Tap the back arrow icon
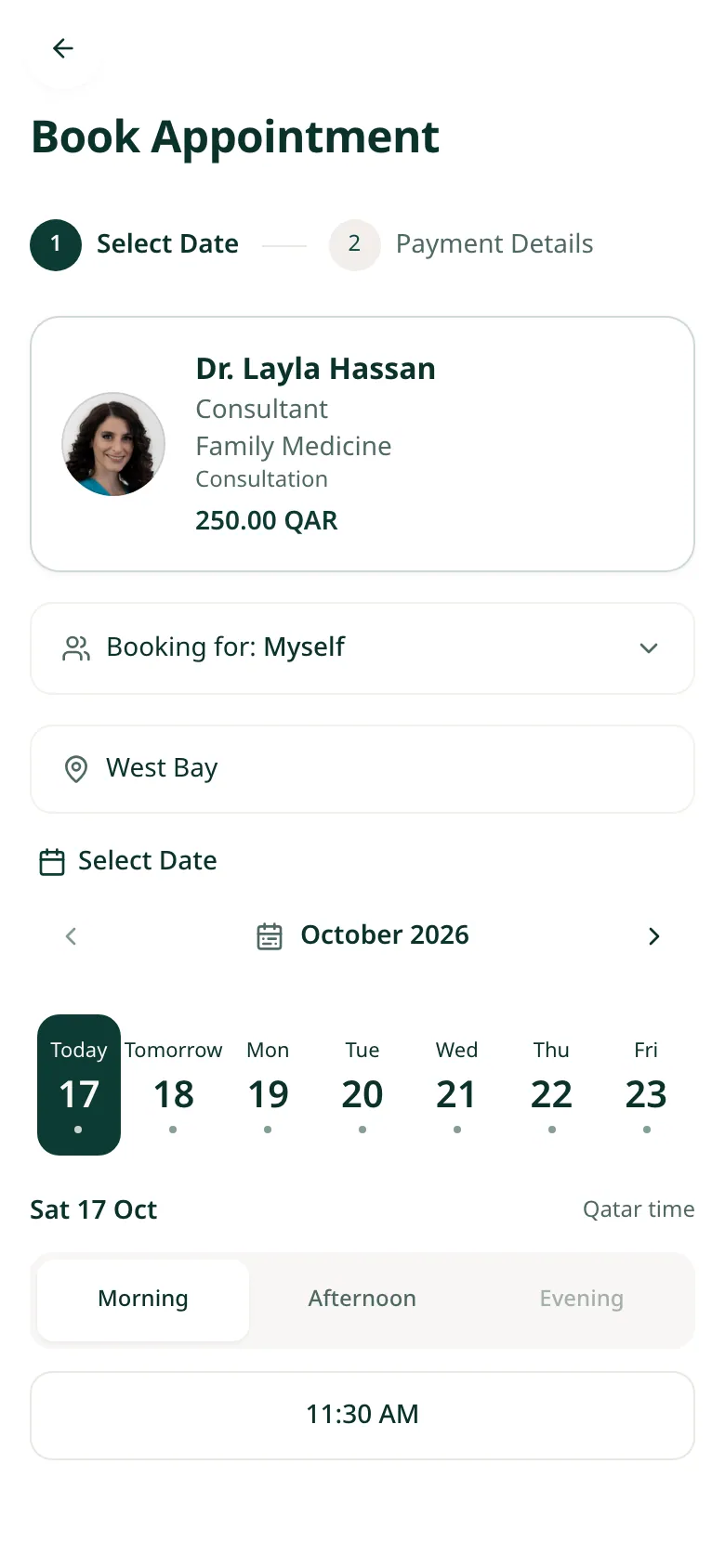The height and width of the screenshot is (1568, 725). click(63, 48)
